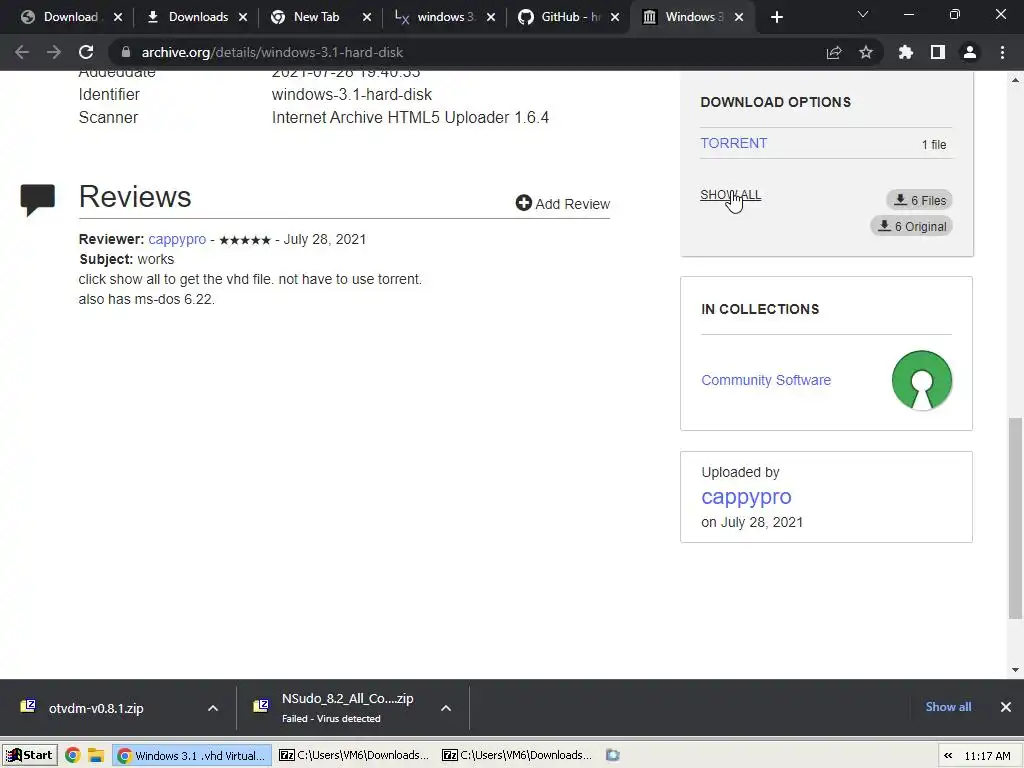Go back to the previous page

click(x=22, y=52)
